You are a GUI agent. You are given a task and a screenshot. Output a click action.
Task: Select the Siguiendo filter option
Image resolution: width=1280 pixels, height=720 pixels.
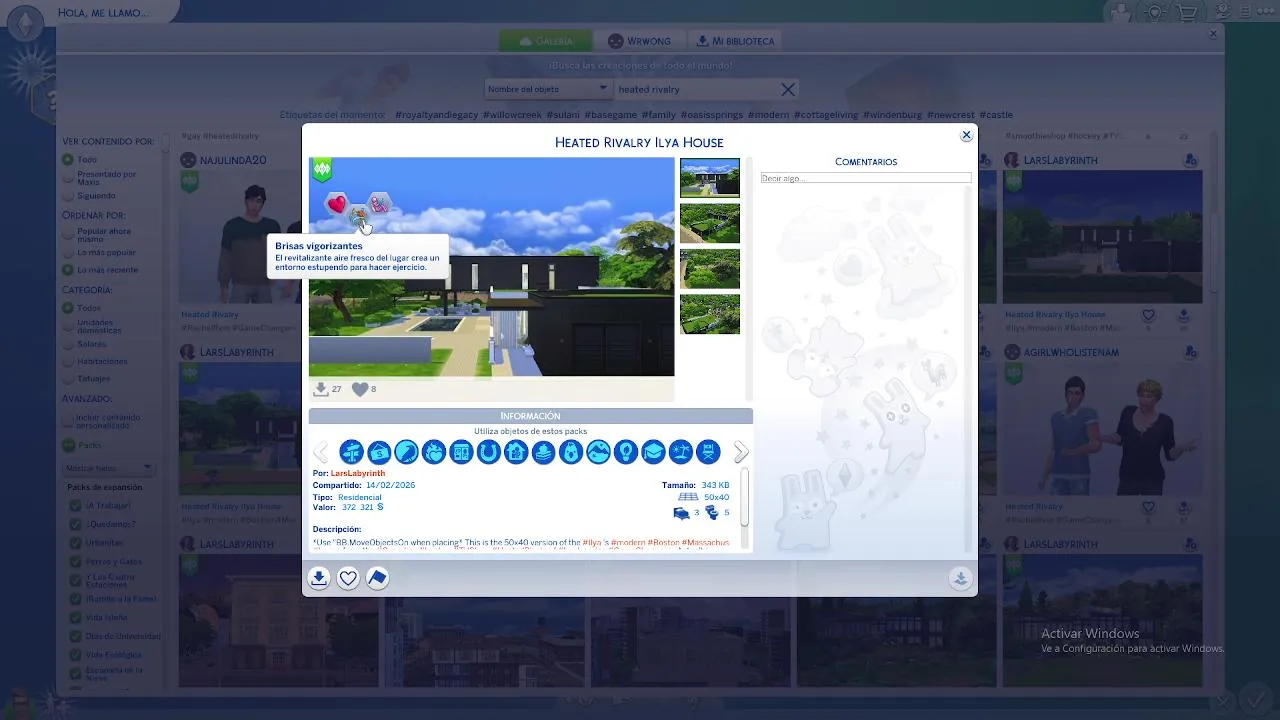tap(68, 196)
